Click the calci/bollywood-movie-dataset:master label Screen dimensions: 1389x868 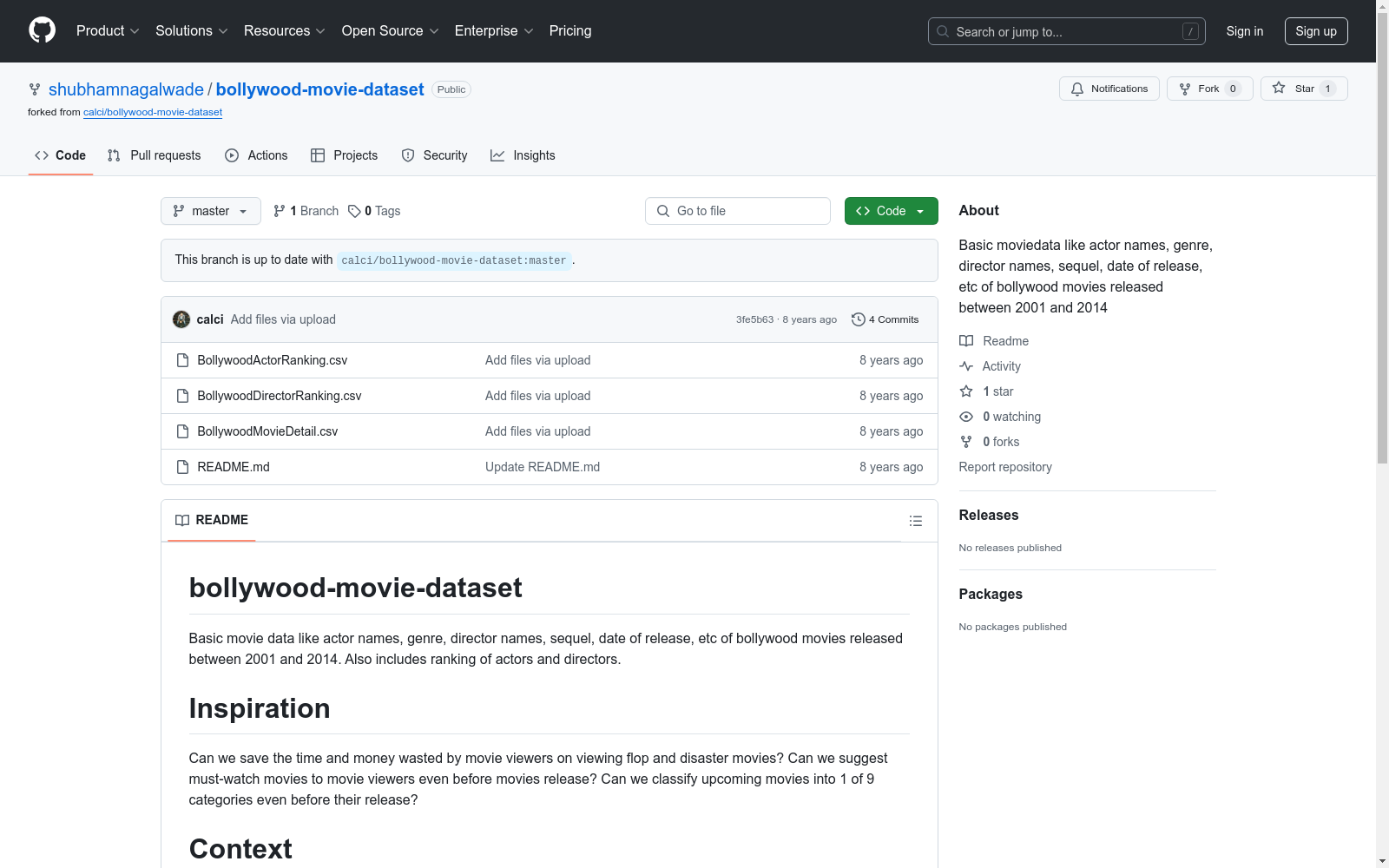(x=454, y=260)
